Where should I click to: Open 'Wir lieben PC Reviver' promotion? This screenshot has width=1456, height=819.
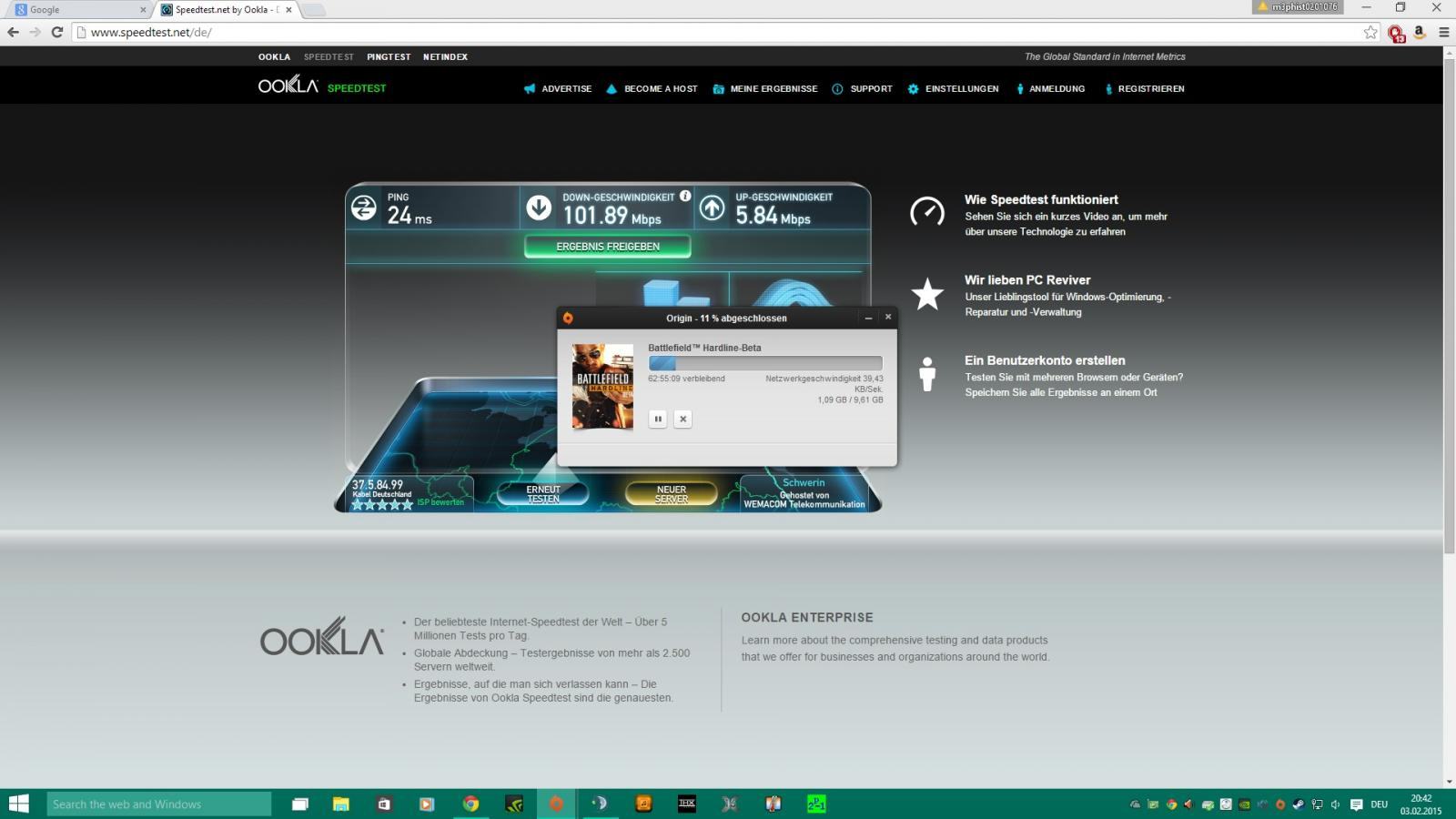(x=1027, y=280)
